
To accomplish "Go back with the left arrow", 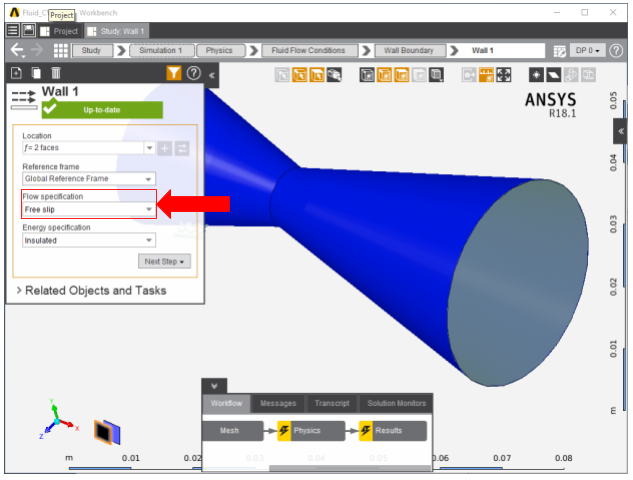I will [x=17, y=50].
